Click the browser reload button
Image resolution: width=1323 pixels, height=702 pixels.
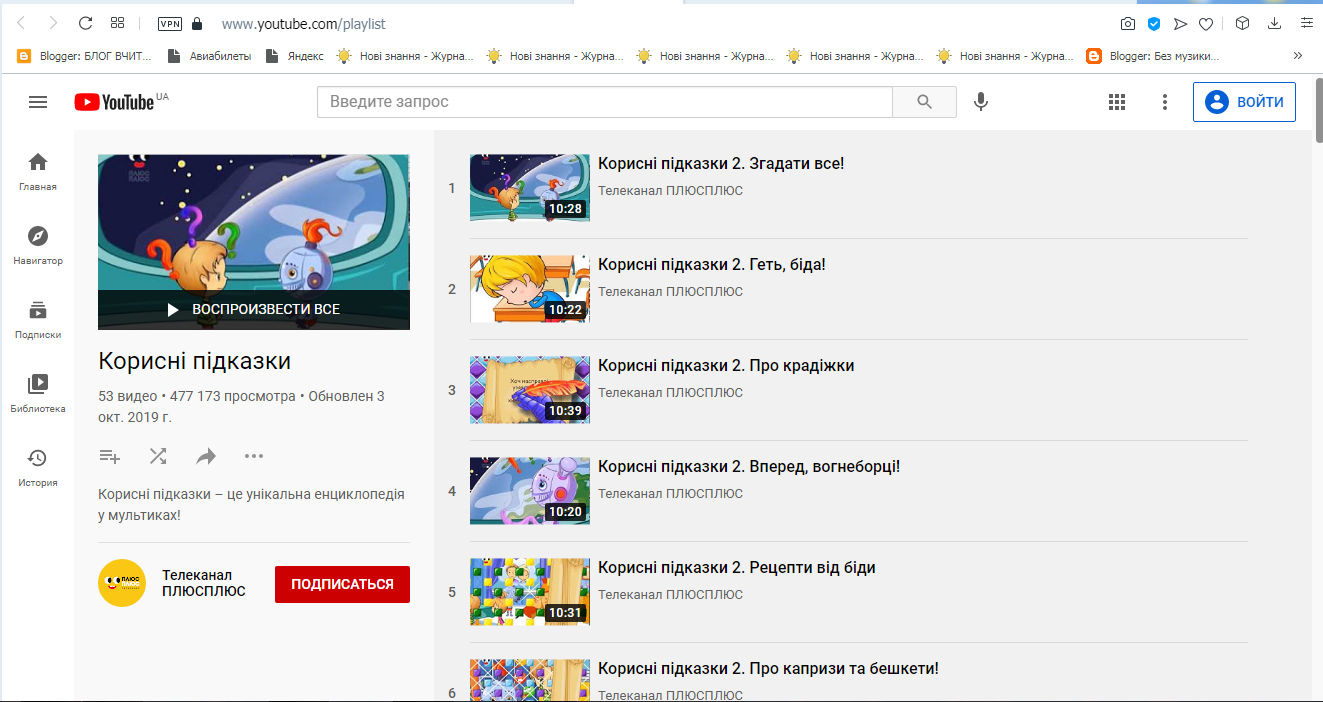click(85, 23)
